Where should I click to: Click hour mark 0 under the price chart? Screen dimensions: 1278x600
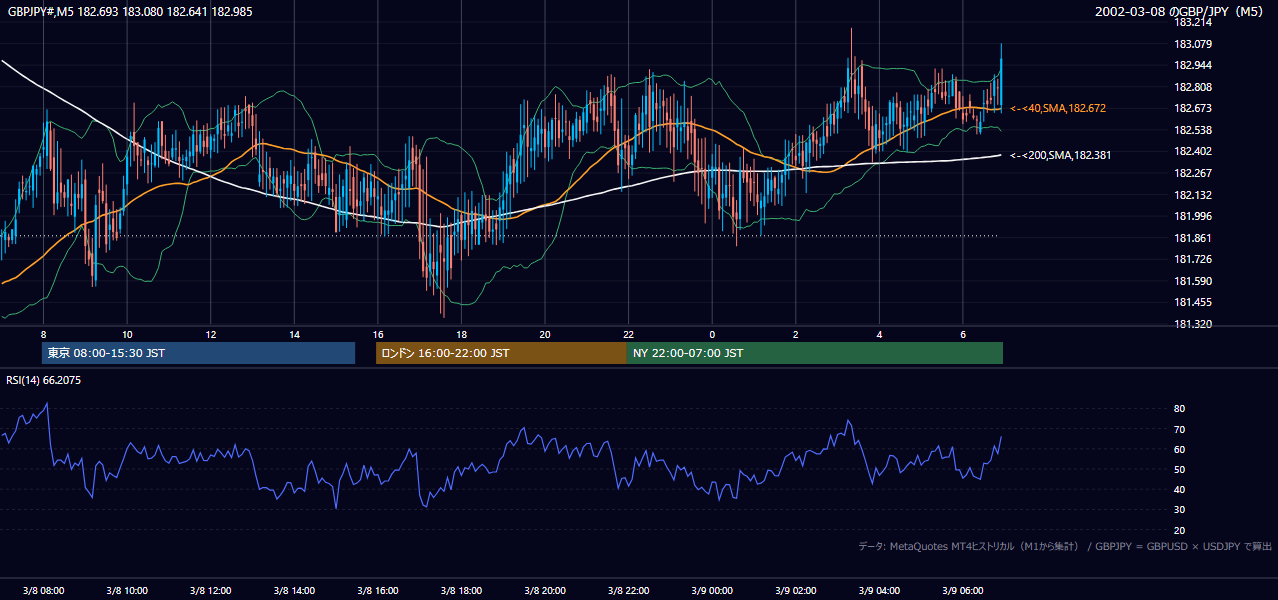pyautogui.click(x=712, y=334)
